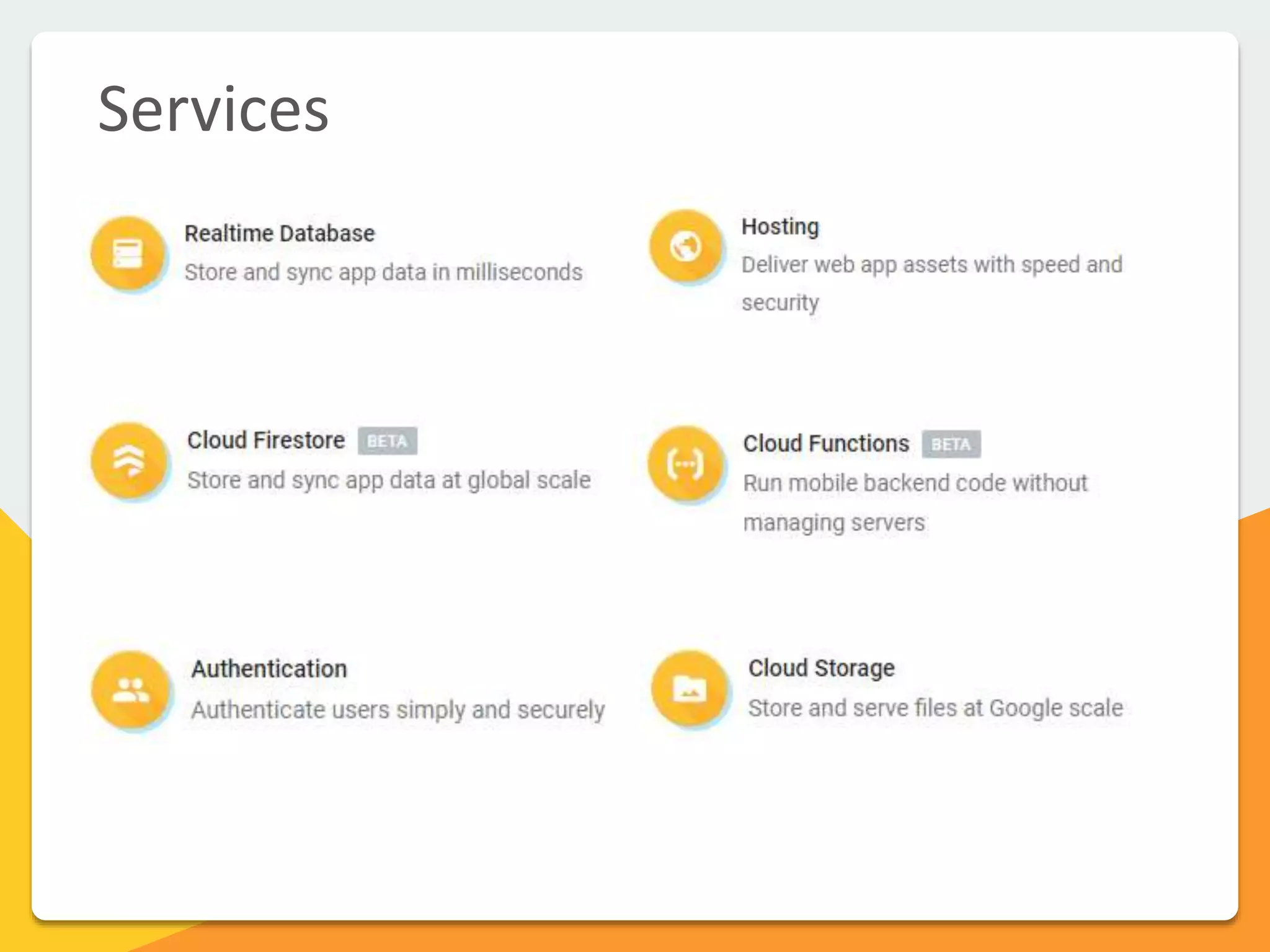
Task: Click the Cloud Firestore icon
Action: point(129,461)
